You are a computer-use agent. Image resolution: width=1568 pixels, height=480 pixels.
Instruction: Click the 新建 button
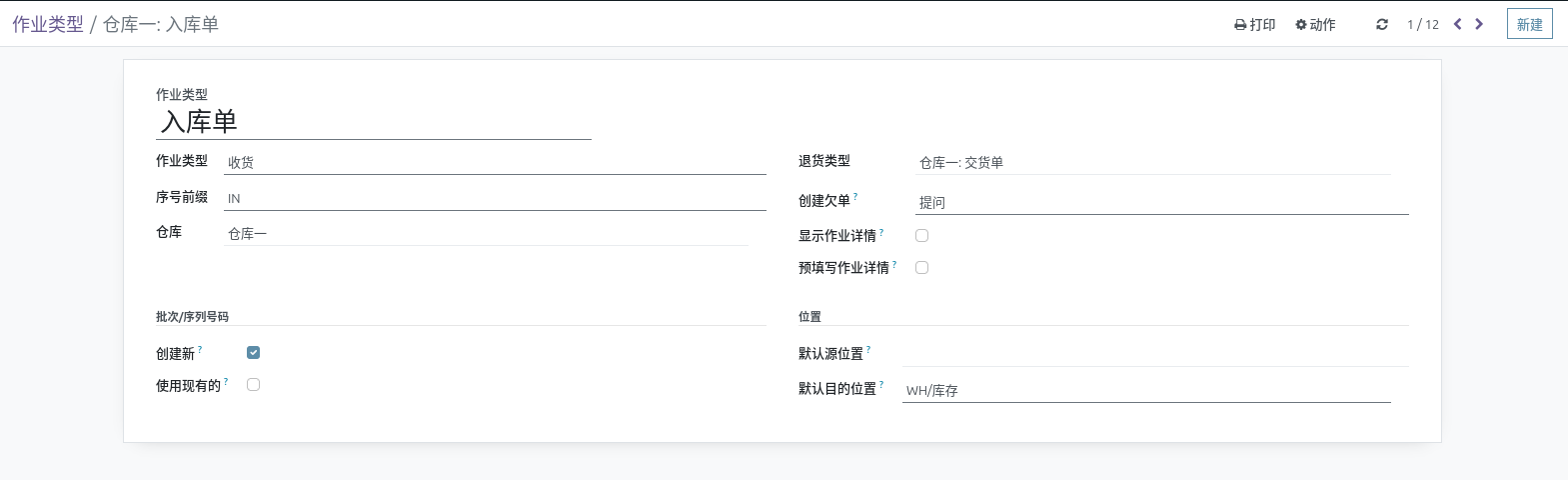point(1530,24)
